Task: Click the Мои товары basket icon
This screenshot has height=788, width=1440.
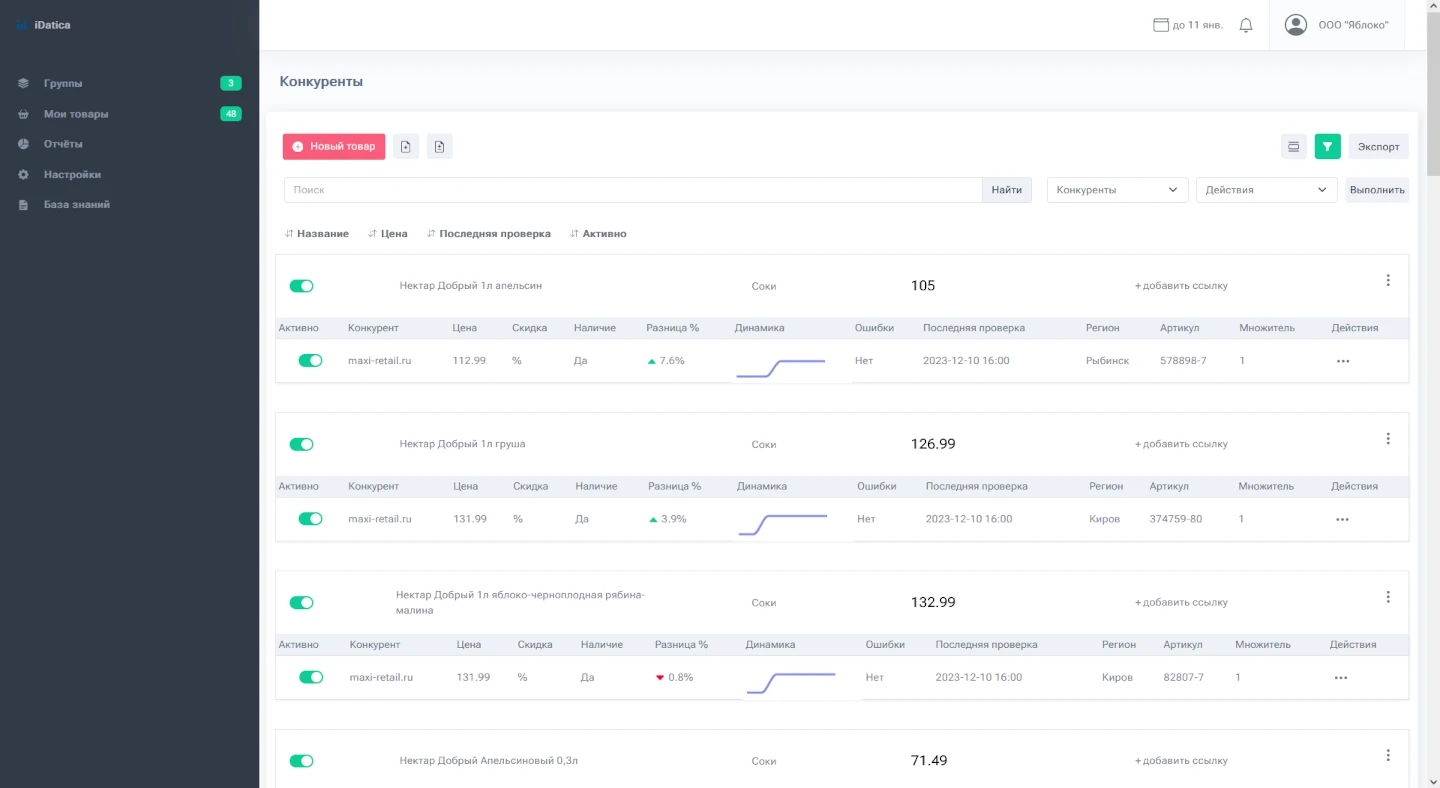Action: [x=23, y=114]
